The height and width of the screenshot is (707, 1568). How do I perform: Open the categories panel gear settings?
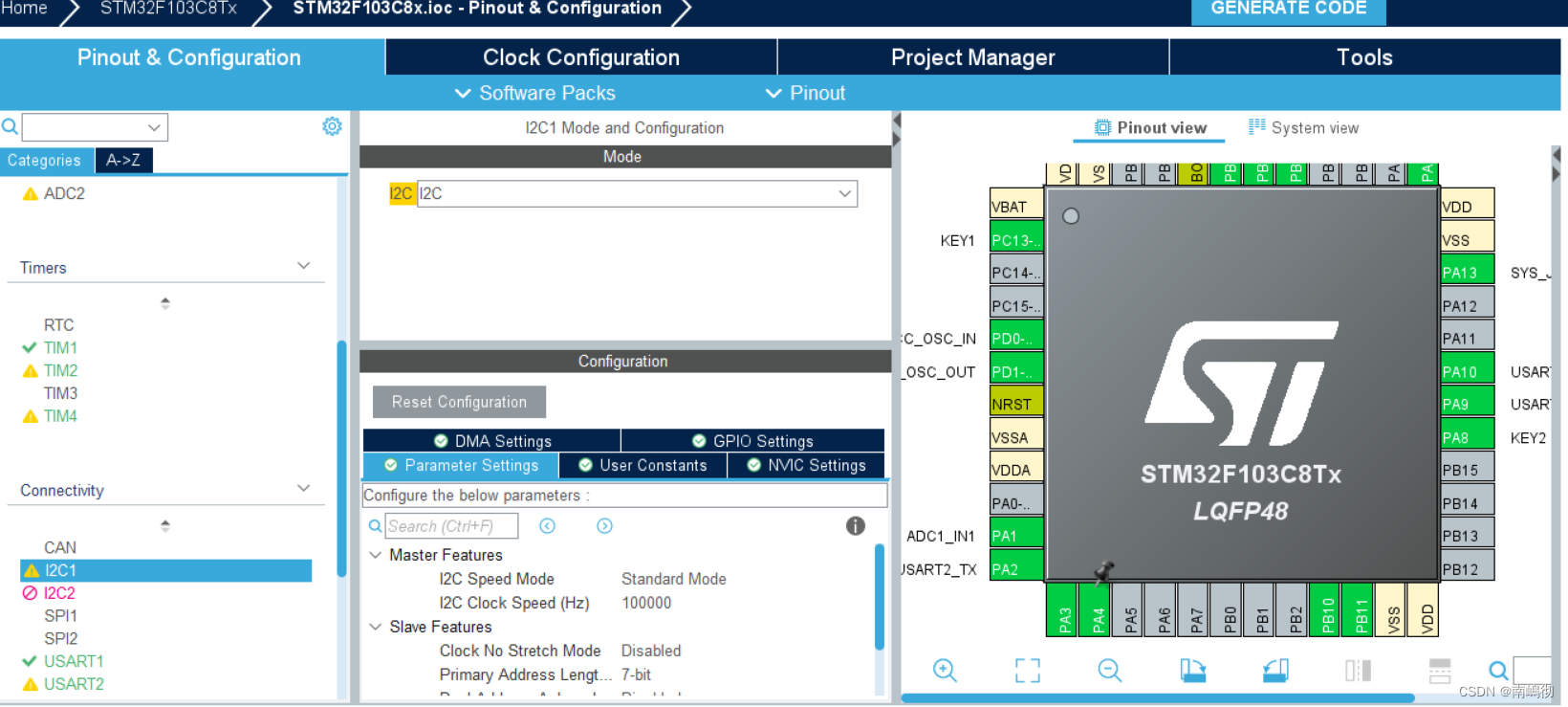(332, 126)
